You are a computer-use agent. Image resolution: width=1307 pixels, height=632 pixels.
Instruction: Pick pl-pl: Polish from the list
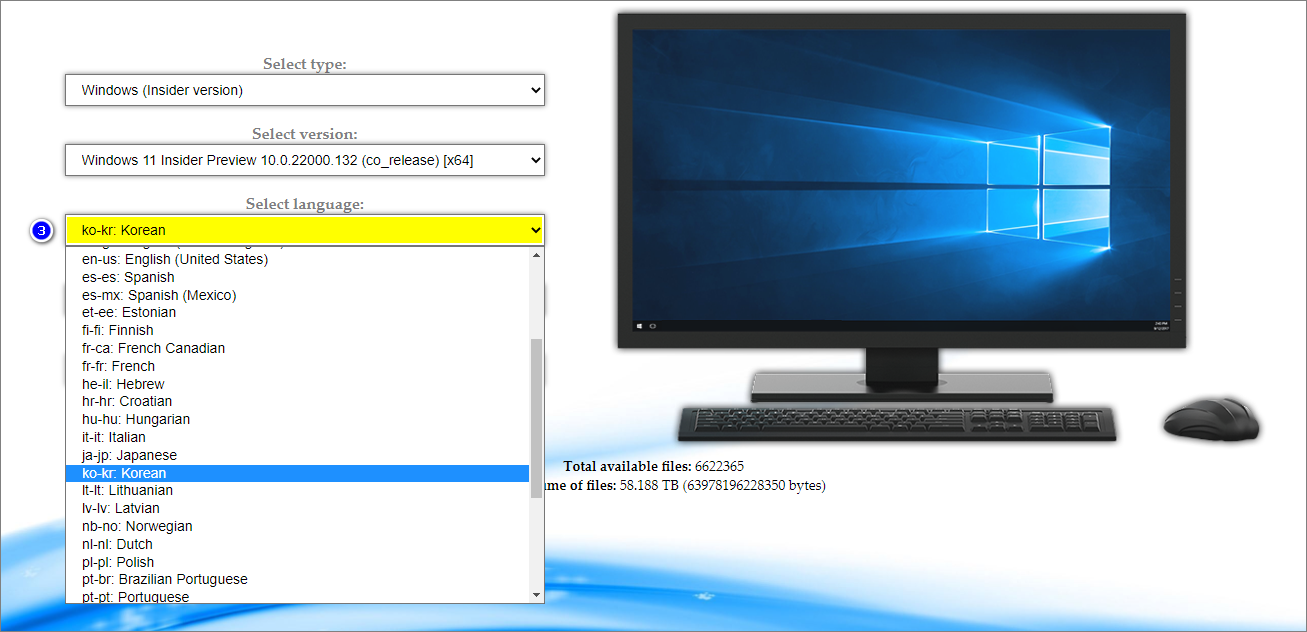click(297, 562)
